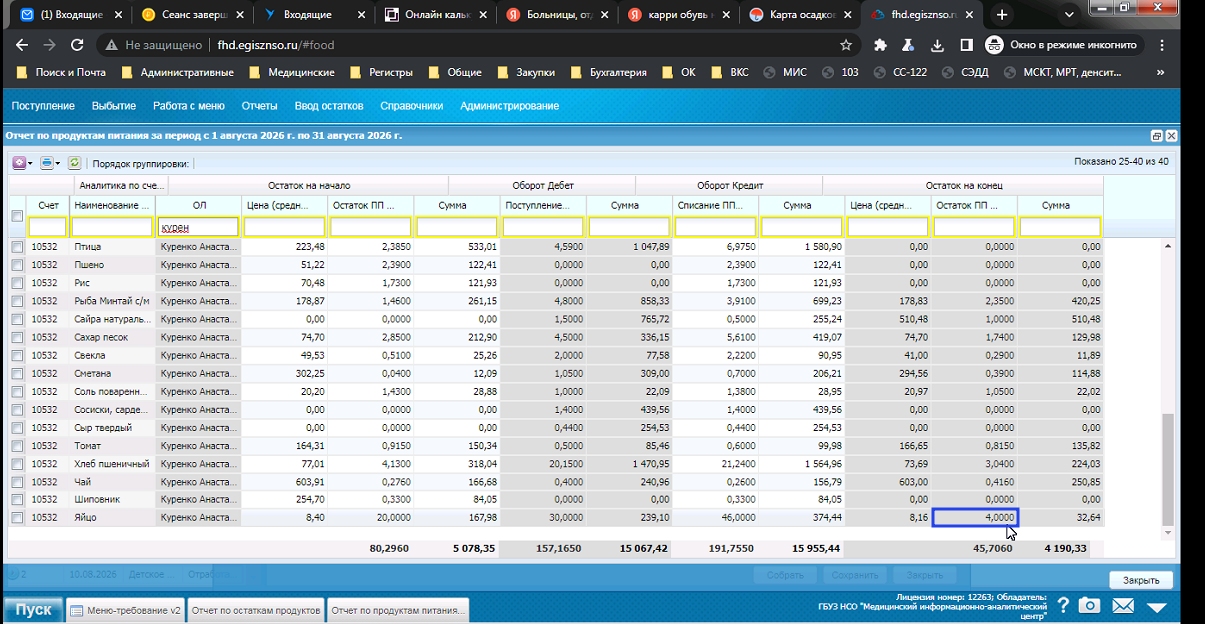Viewport: 1205px width, 624px height.
Task: Expand the dropdown arrow beside the gear icon
Action: (x=30, y=163)
